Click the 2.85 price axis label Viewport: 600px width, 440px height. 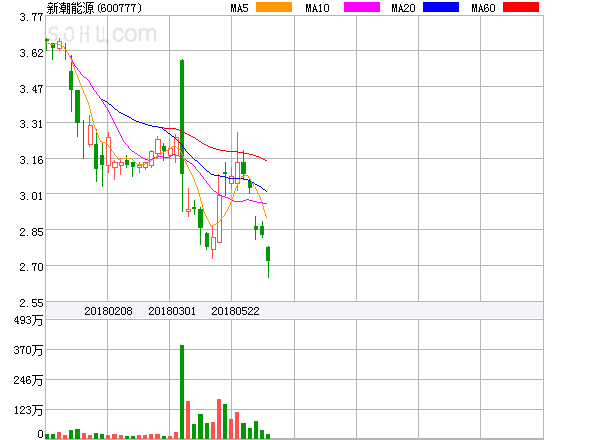point(31,232)
